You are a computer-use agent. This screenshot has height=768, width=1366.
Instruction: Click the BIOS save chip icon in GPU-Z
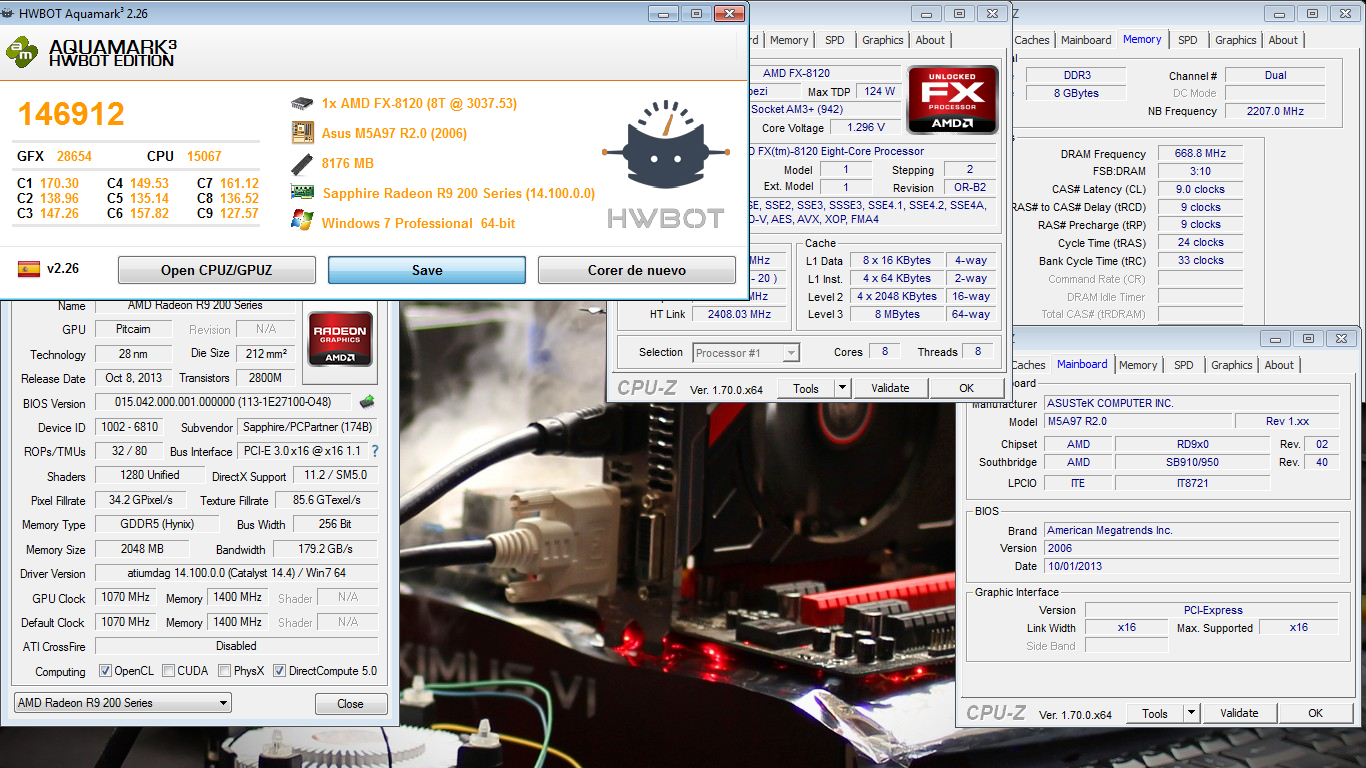367,402
